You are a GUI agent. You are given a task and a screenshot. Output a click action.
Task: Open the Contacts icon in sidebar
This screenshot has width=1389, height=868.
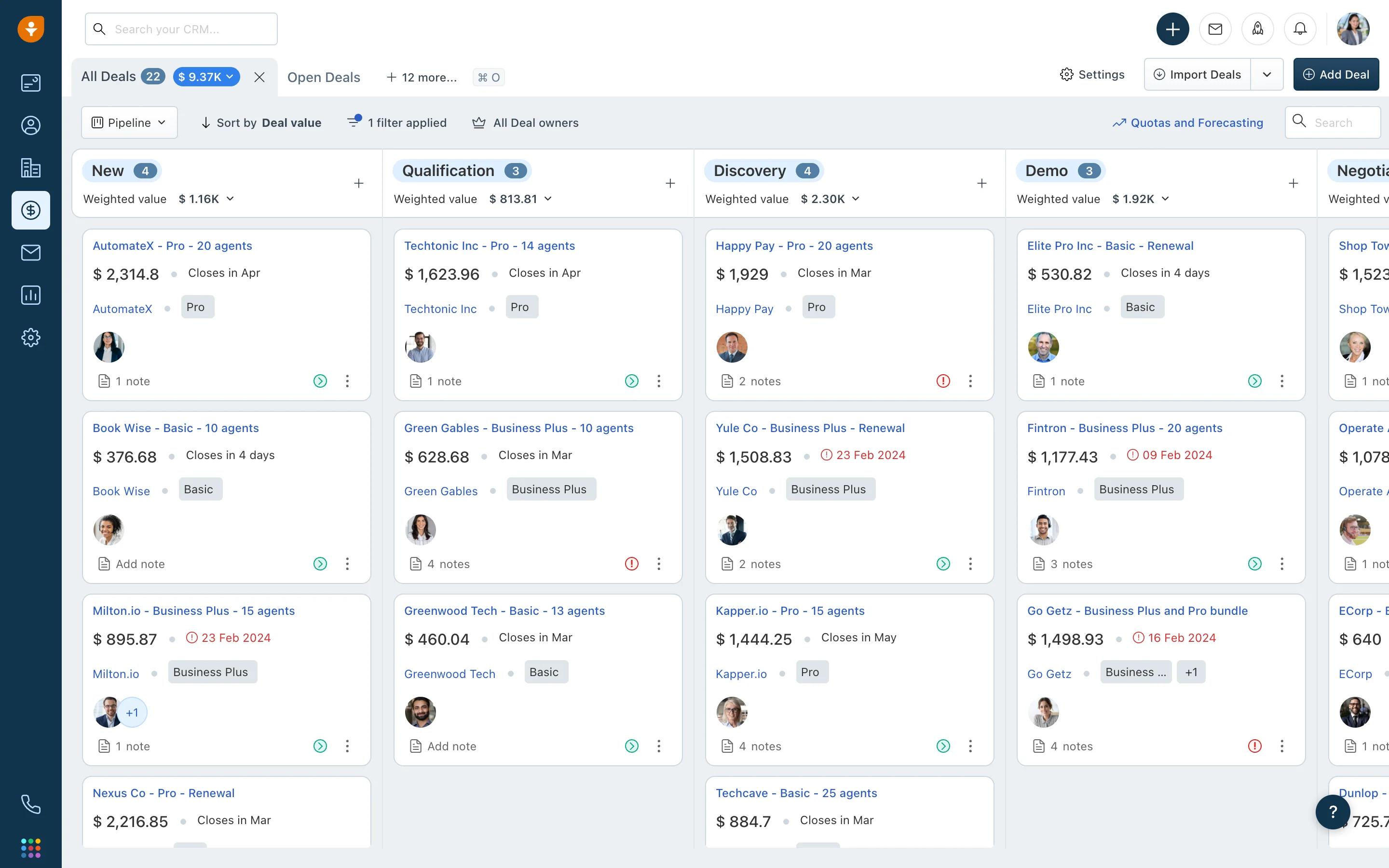30,125
